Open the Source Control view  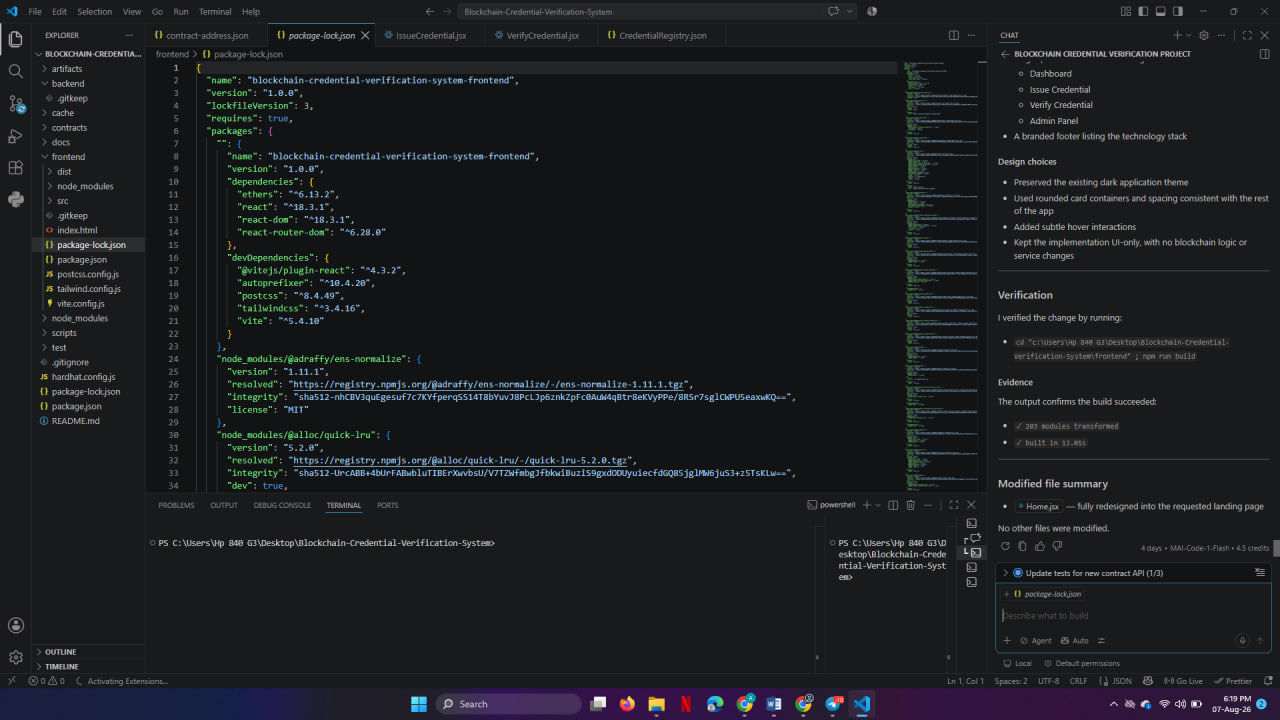tap(15, 104)
